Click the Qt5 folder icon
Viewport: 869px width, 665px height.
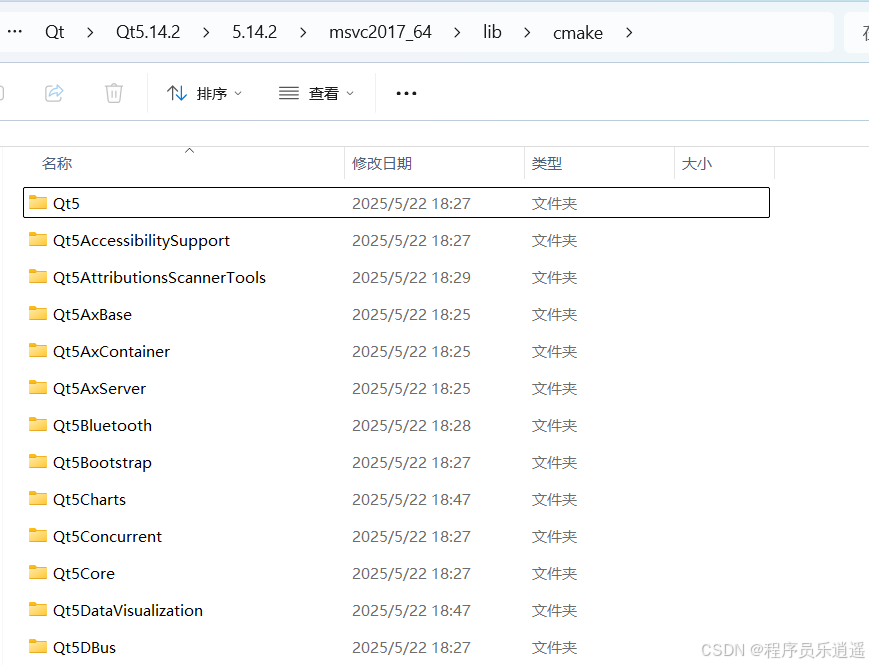[x=38, y=202]
